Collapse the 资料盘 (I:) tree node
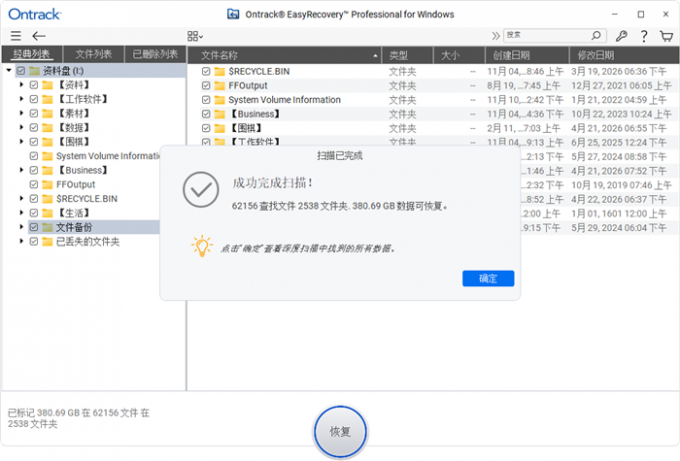The image size is (680, 461). point(9,70)
